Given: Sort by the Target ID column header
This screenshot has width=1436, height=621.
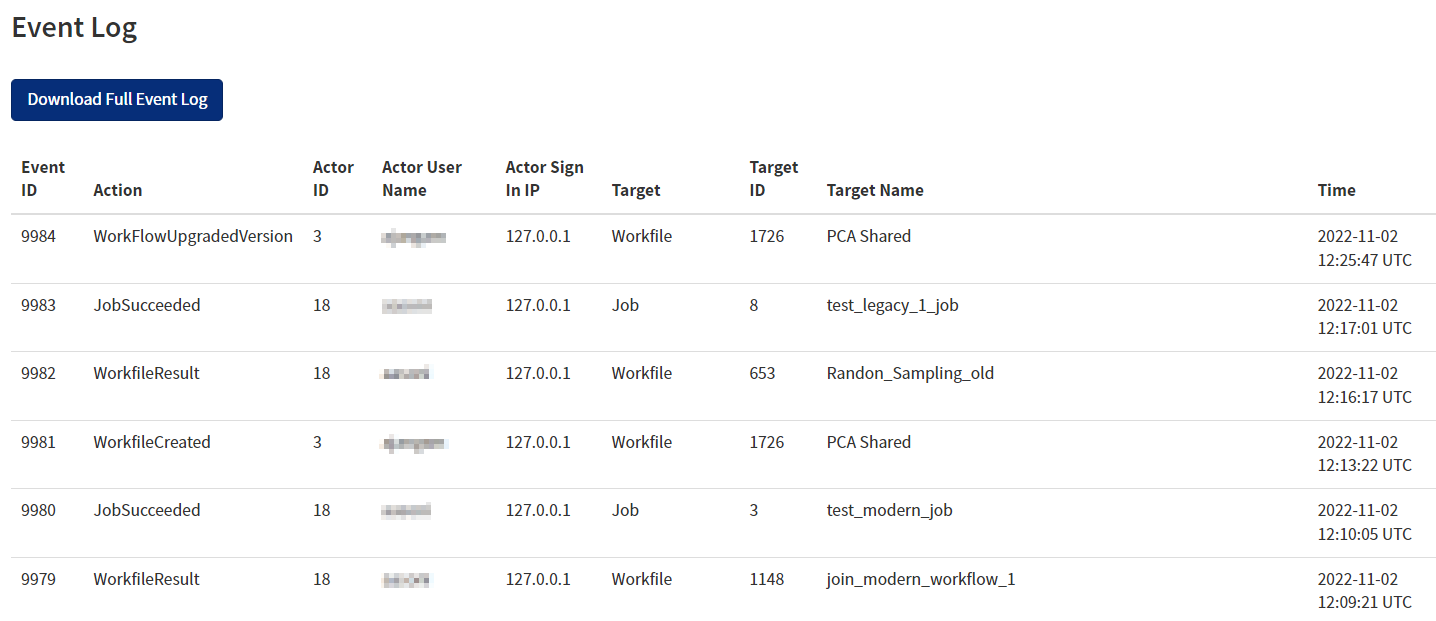Looking at the screenshot, I should coord(771,178).
